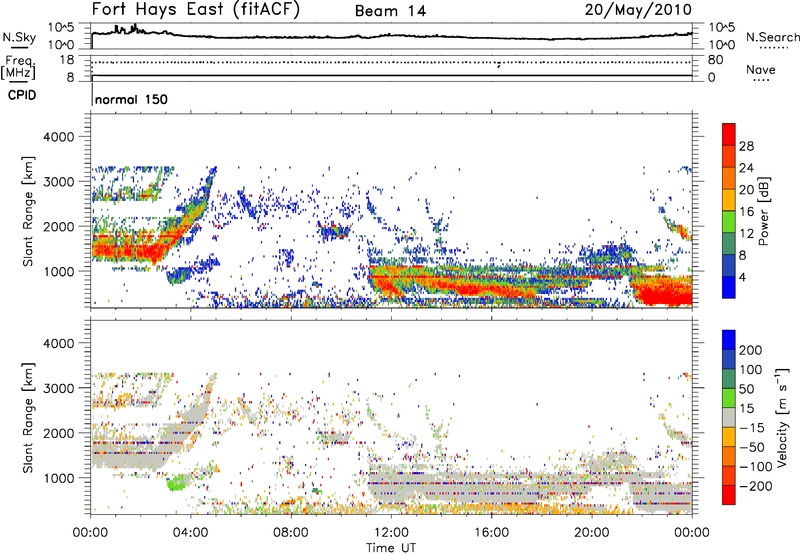Select the "Beam 14" label

click(x=390, y=11)
